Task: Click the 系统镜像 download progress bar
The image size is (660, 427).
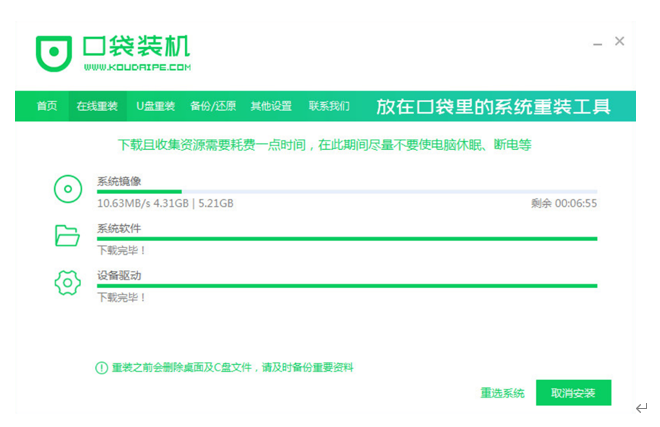Action: click(x=347, y=192)
